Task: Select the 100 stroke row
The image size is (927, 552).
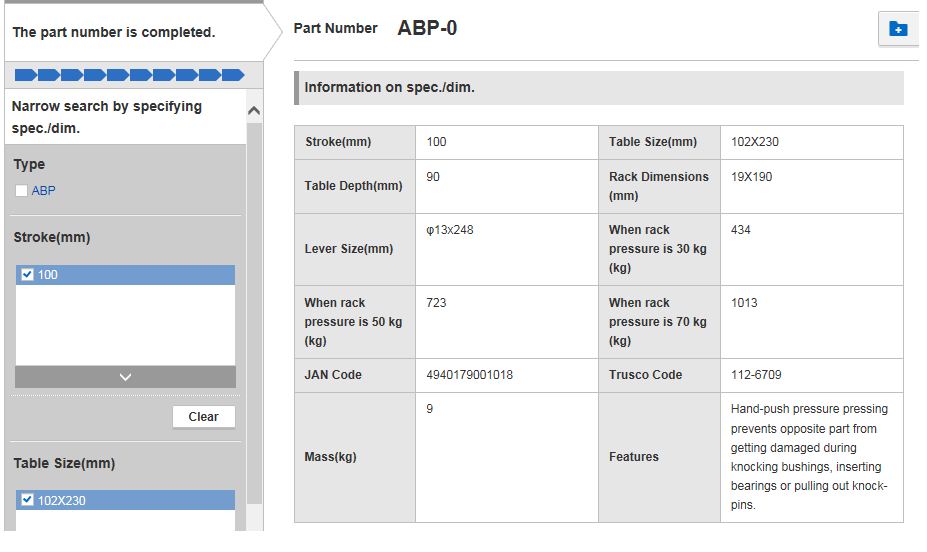Action: pos(125,275)
